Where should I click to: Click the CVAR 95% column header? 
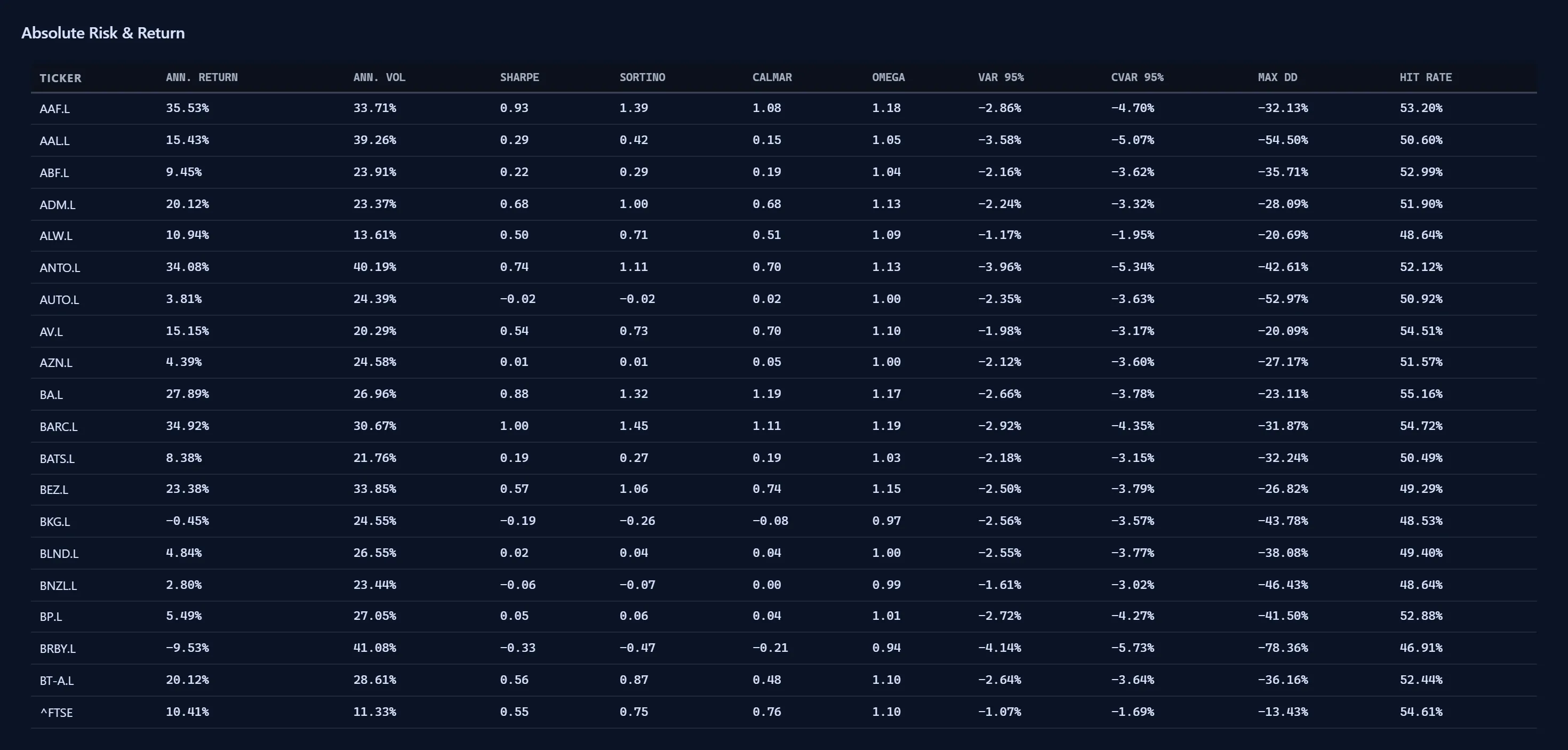click(x=1137, y=77)
